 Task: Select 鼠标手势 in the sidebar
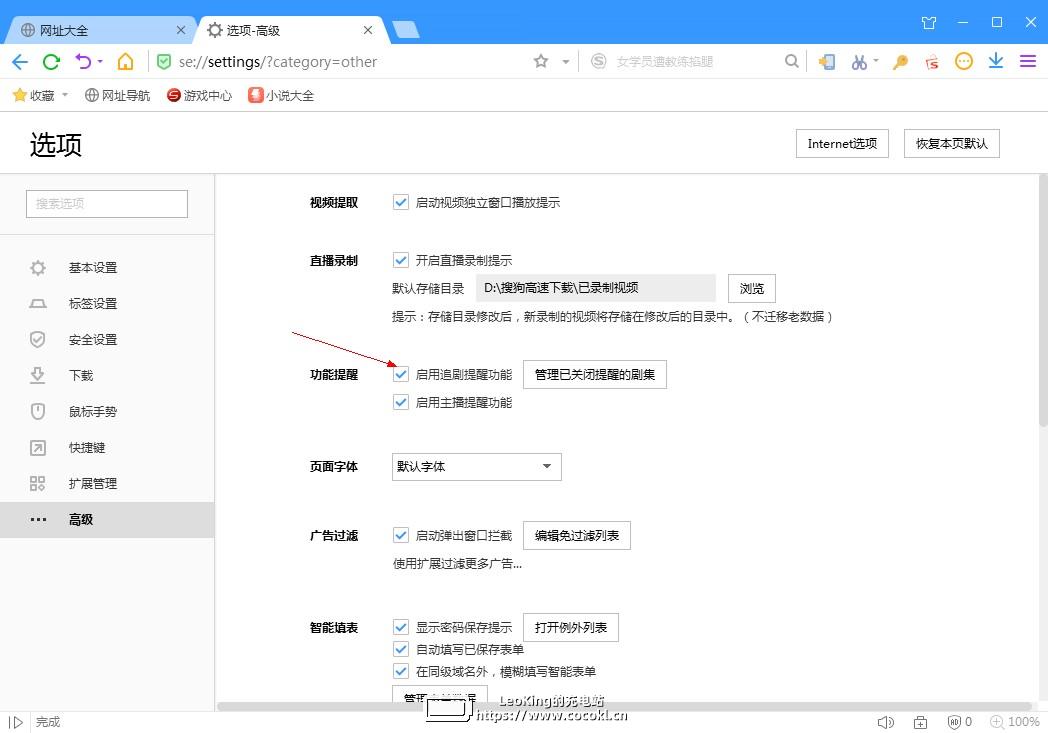[107, 412]
